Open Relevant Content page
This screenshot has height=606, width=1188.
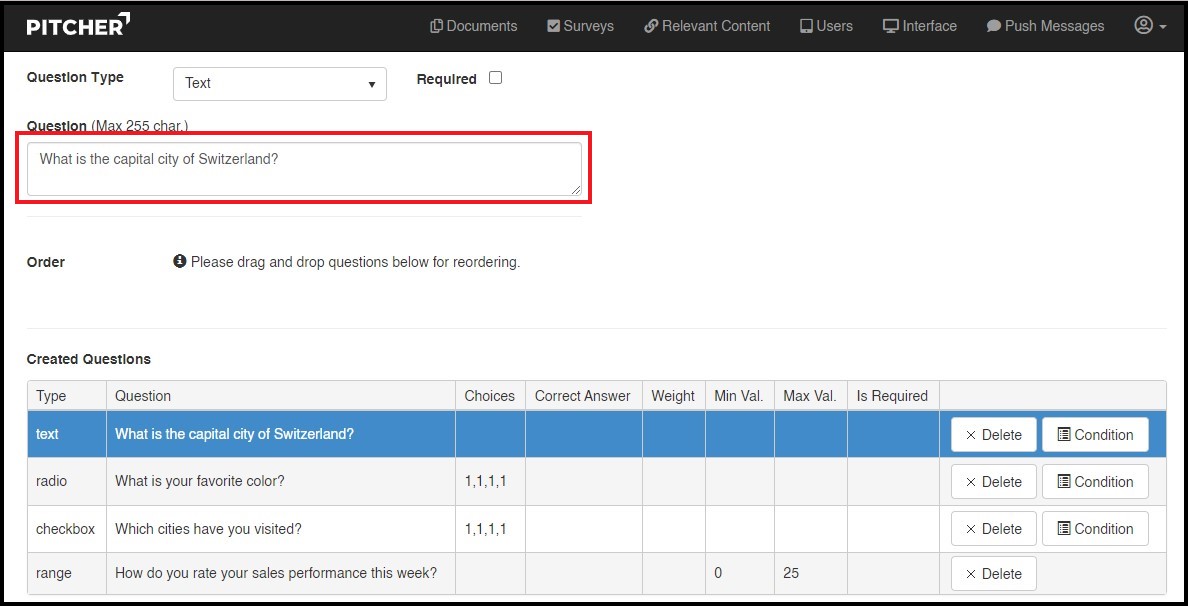pyautogui.click(x=707, y=26)
